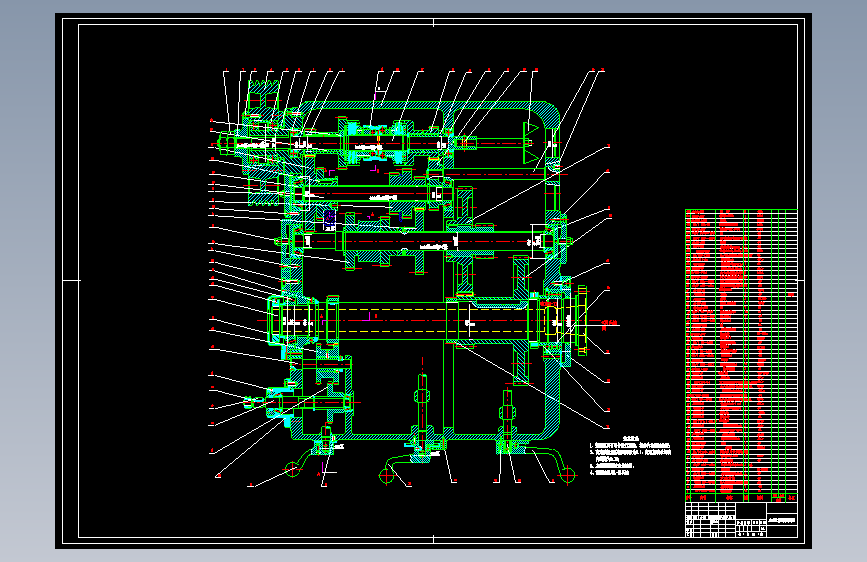The height and width of the screenshot is (562, 867).
Task: Click the bottom-right lever handle knob
Action: click(567, 475)
